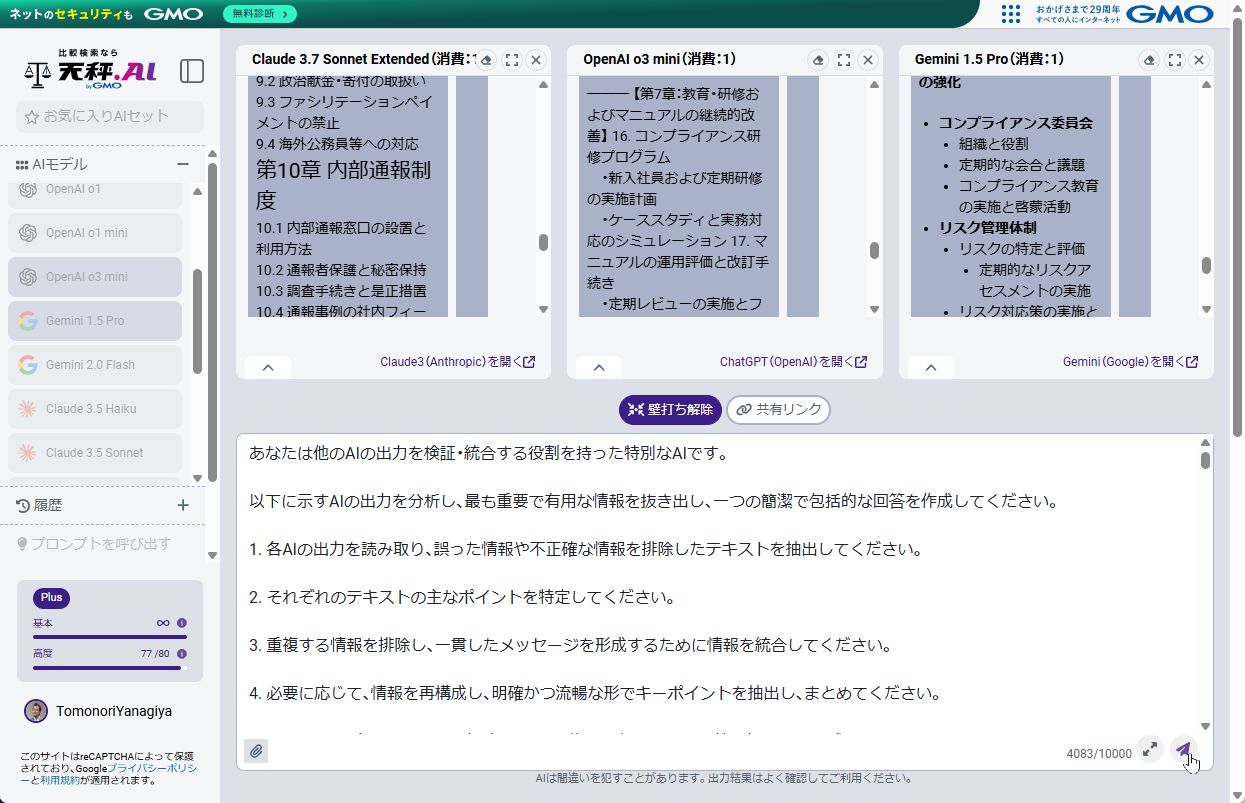Collapse the Gemini 1.5 Pro panel footer chevron
The image size is (1245, 803).
(x=931, y=367)
